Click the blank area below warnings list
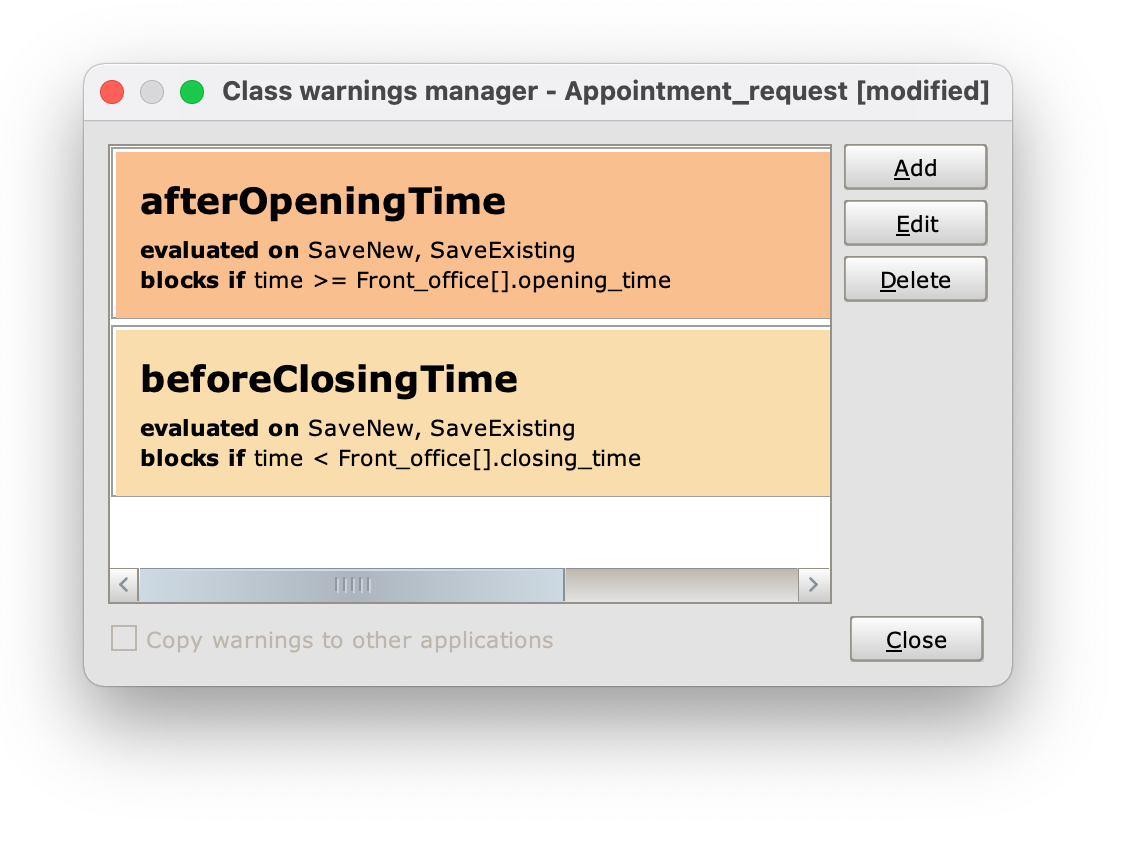The width and height of the screenshot is (1122, 842). click(x=470, y=532)
